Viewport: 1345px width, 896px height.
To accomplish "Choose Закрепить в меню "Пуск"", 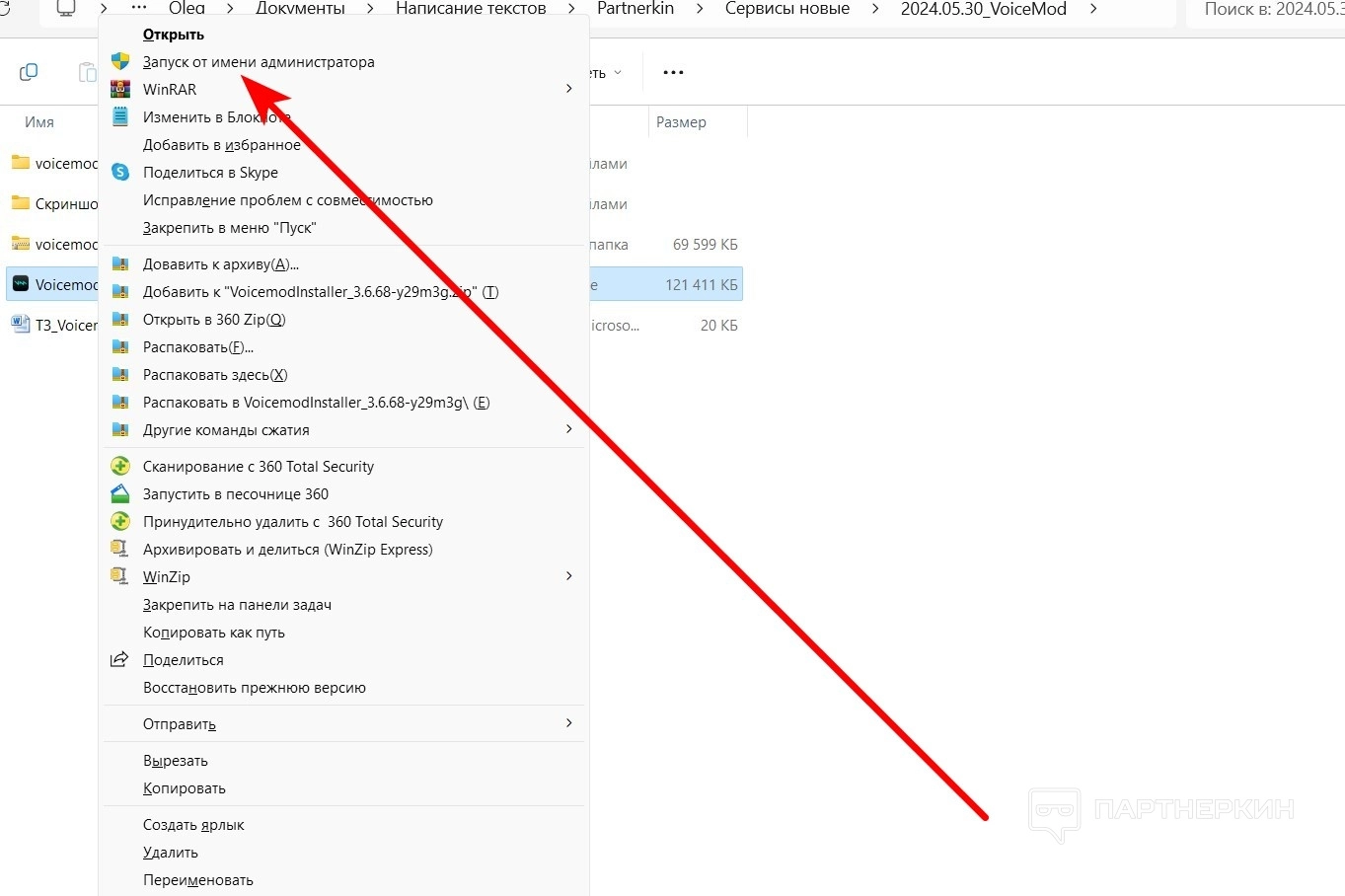I will click(x=230, y=227).
